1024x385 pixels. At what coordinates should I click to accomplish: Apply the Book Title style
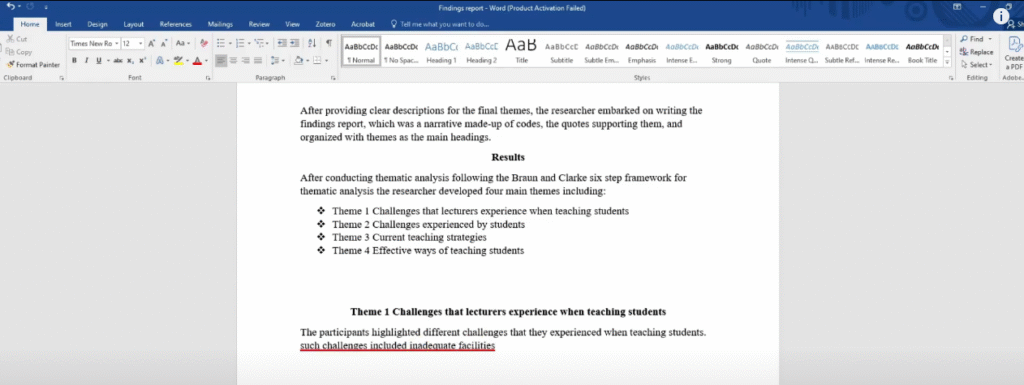pyautogui.click(x=923, y=52)
